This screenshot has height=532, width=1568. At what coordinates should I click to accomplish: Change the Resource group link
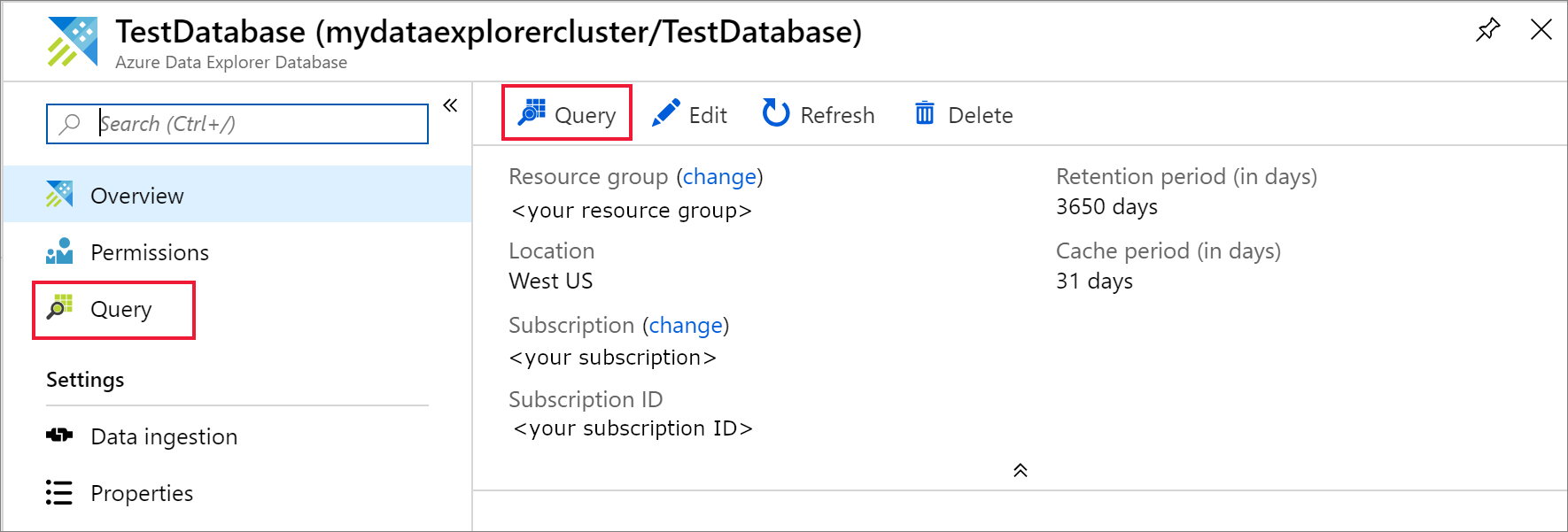(719, 177)
